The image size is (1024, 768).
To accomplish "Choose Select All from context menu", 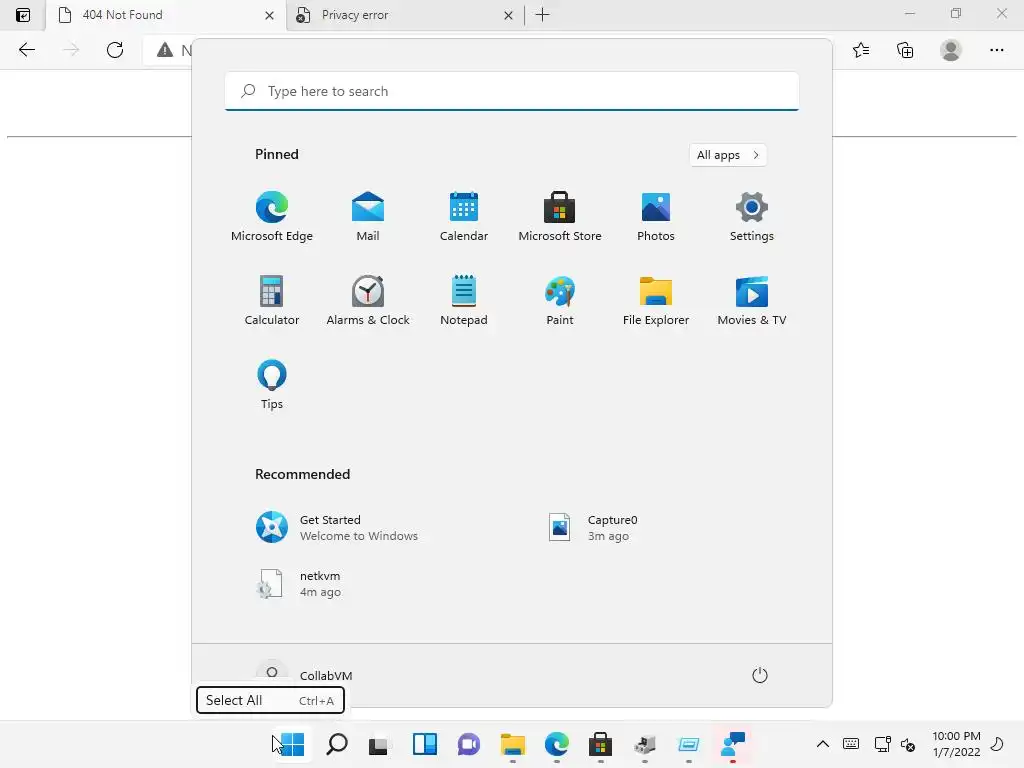I will tap(270, 700).
